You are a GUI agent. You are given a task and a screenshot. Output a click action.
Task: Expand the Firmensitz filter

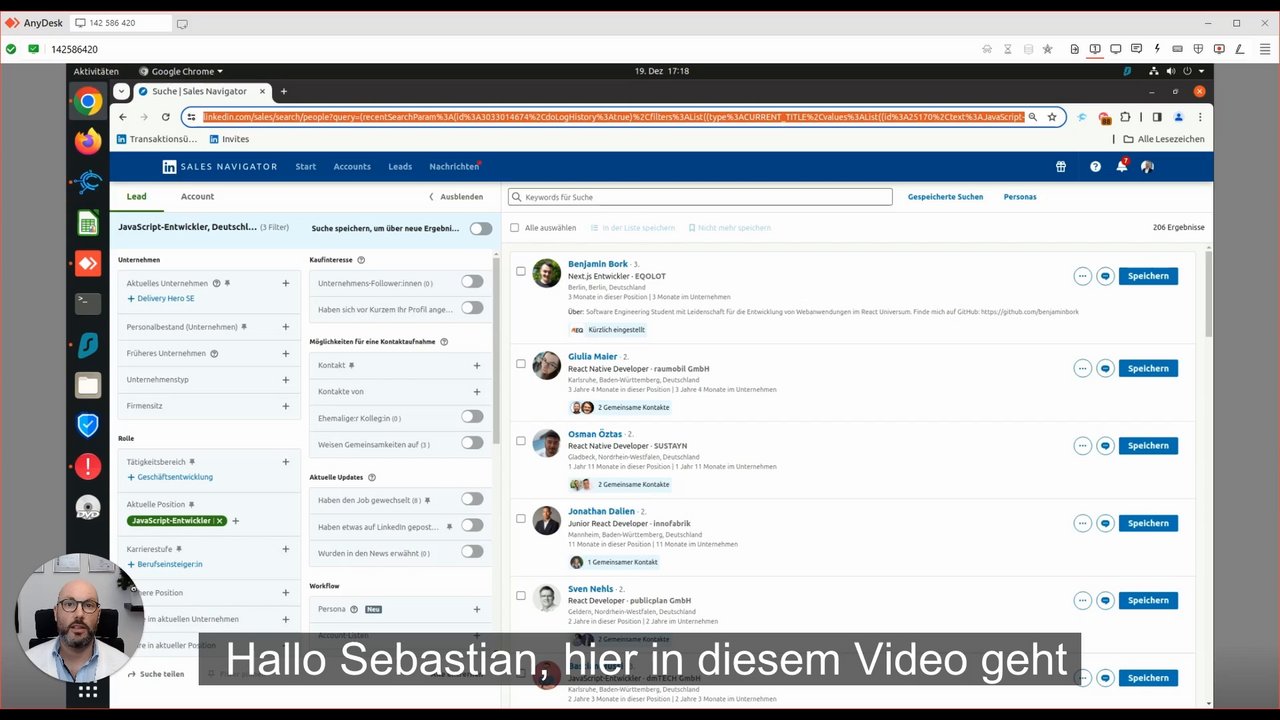tap(286, 406)
